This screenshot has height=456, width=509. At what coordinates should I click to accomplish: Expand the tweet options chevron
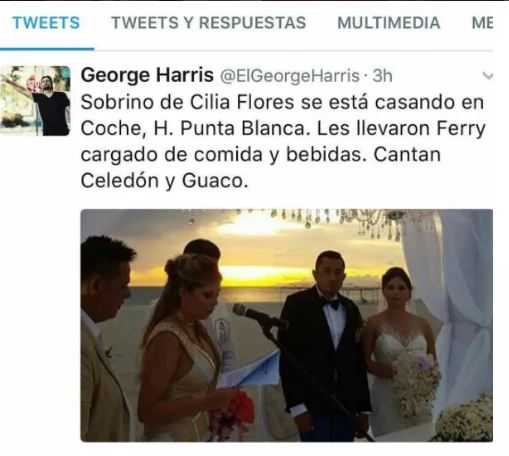(488, 76)
